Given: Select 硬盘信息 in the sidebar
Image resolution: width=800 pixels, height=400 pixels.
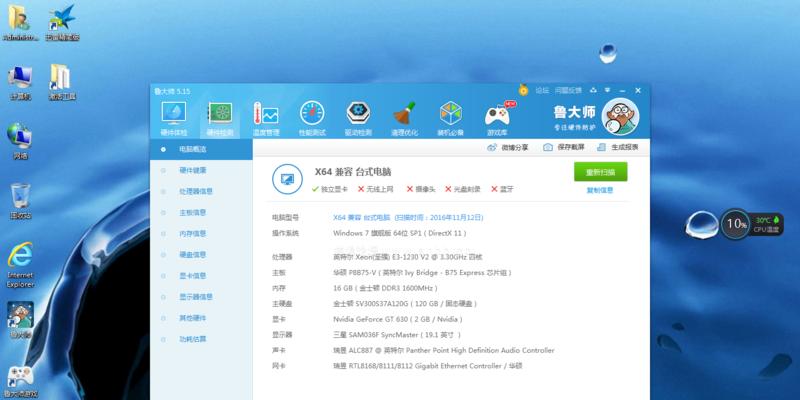Looking at the screenshot, I should [201, 255].
